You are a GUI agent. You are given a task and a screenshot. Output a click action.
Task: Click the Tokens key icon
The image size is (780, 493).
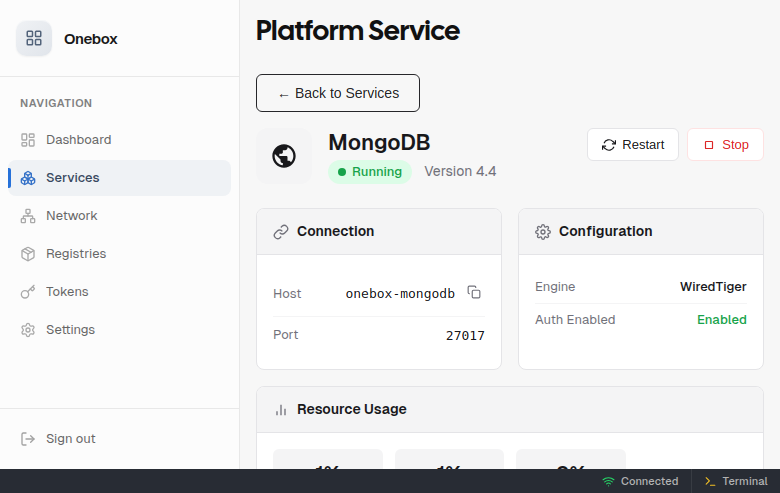pos(28,292)
